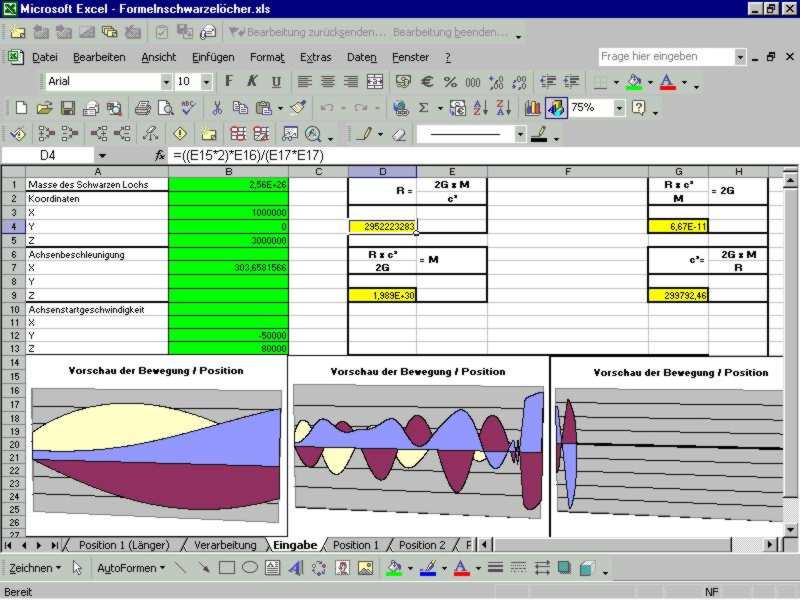Expand the Name Box dropdown

pos(102,155)
